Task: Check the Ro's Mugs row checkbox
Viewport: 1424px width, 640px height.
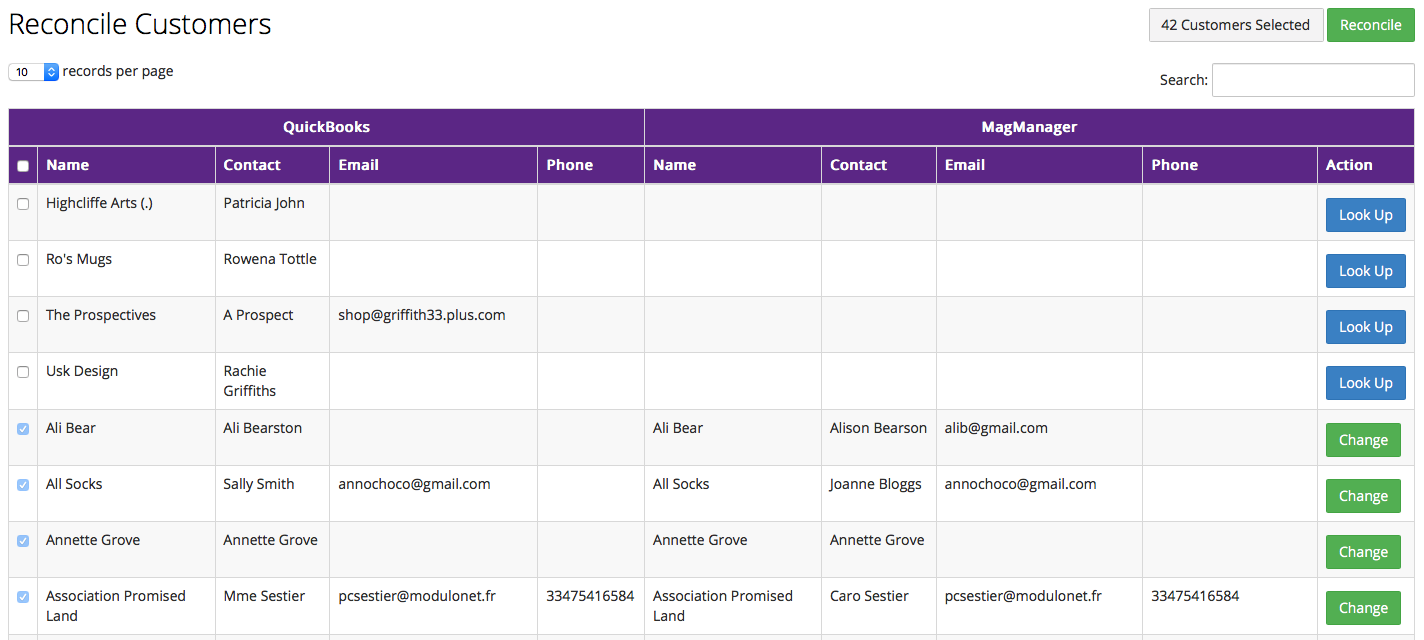Action: point(23,260)
